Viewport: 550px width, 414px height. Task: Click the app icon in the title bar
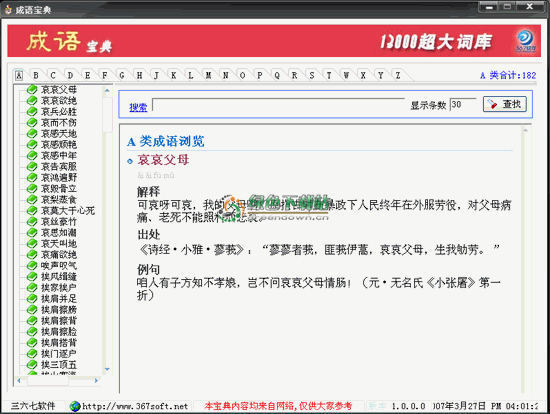[8, 10]
